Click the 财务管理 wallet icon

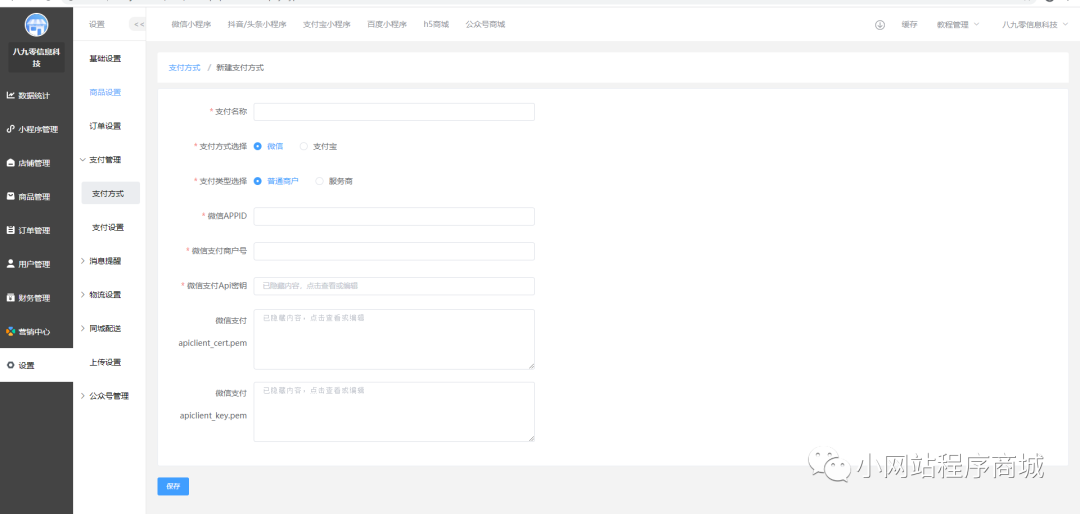(x=10, y=298)
